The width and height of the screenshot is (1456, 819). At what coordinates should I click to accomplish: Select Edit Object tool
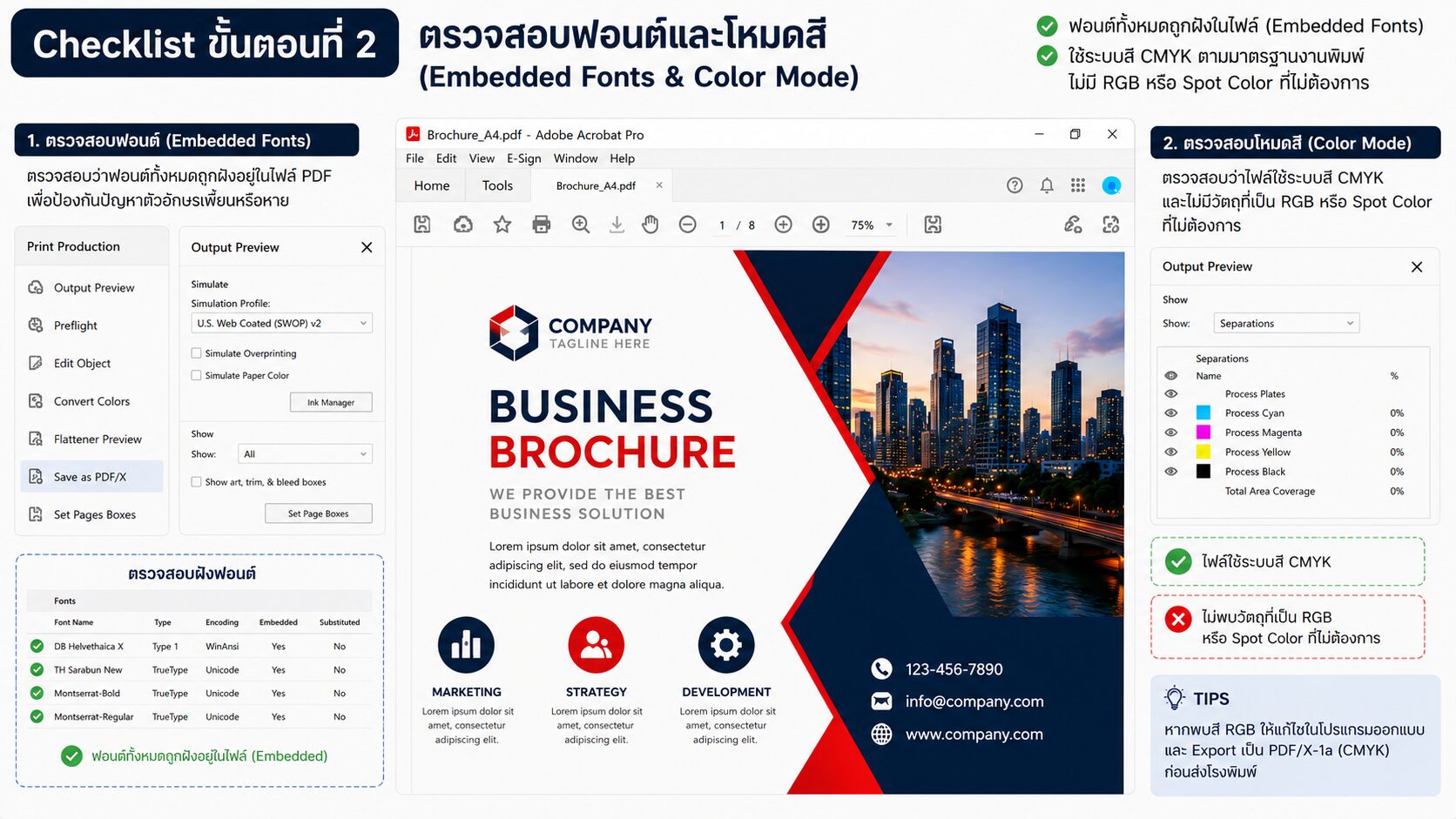tap(93, 364)
